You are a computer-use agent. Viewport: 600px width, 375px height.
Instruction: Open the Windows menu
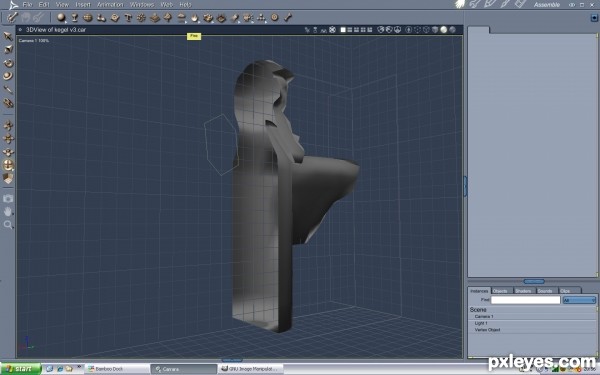142,5
